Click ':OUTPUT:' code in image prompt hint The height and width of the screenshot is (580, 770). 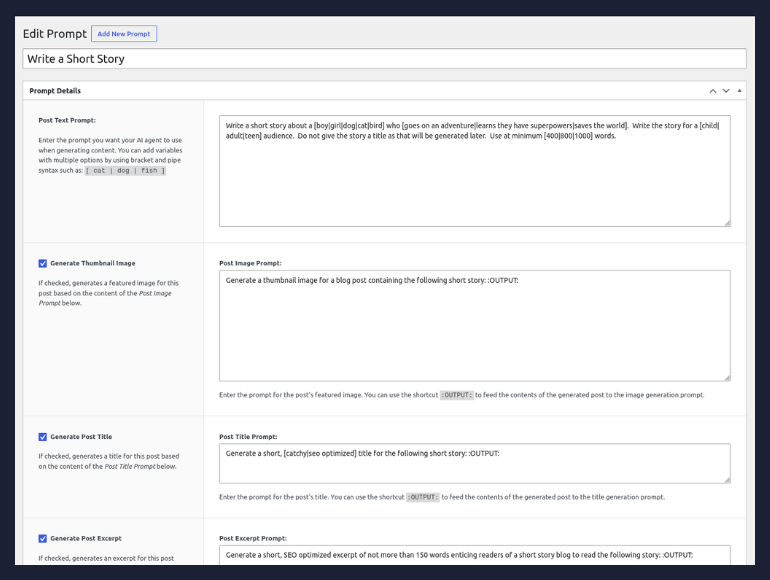click(457, 395)
